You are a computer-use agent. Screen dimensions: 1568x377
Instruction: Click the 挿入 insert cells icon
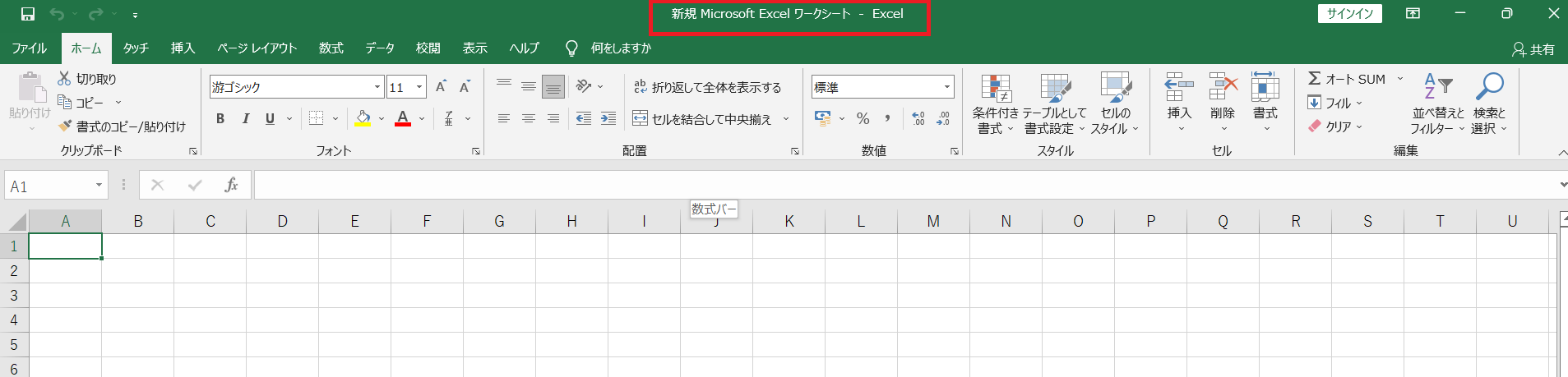tap(1179, 87)
